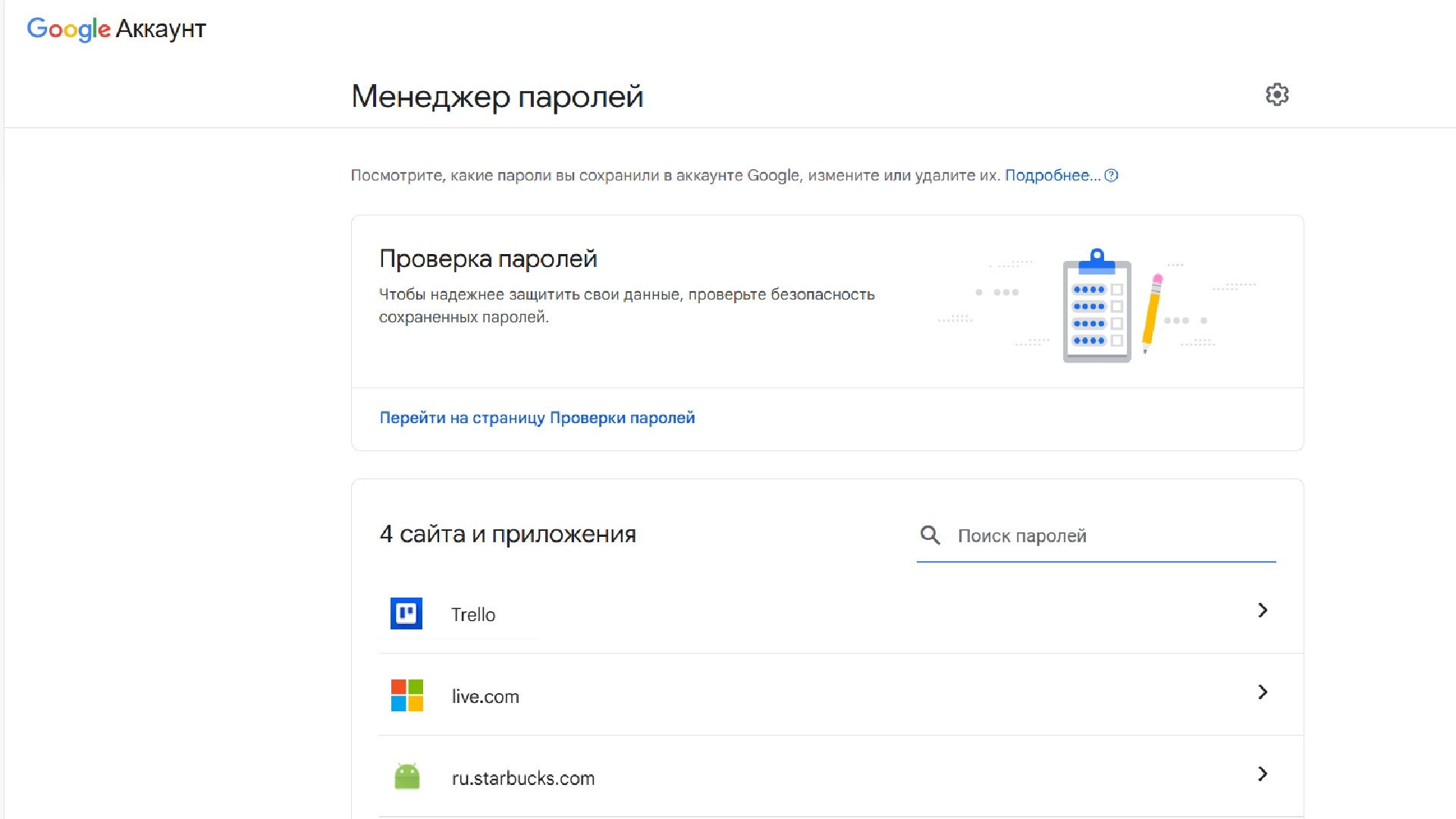Go to Перейти на страницу Проверки паролей
The image size is (1456, 819).
537,418
